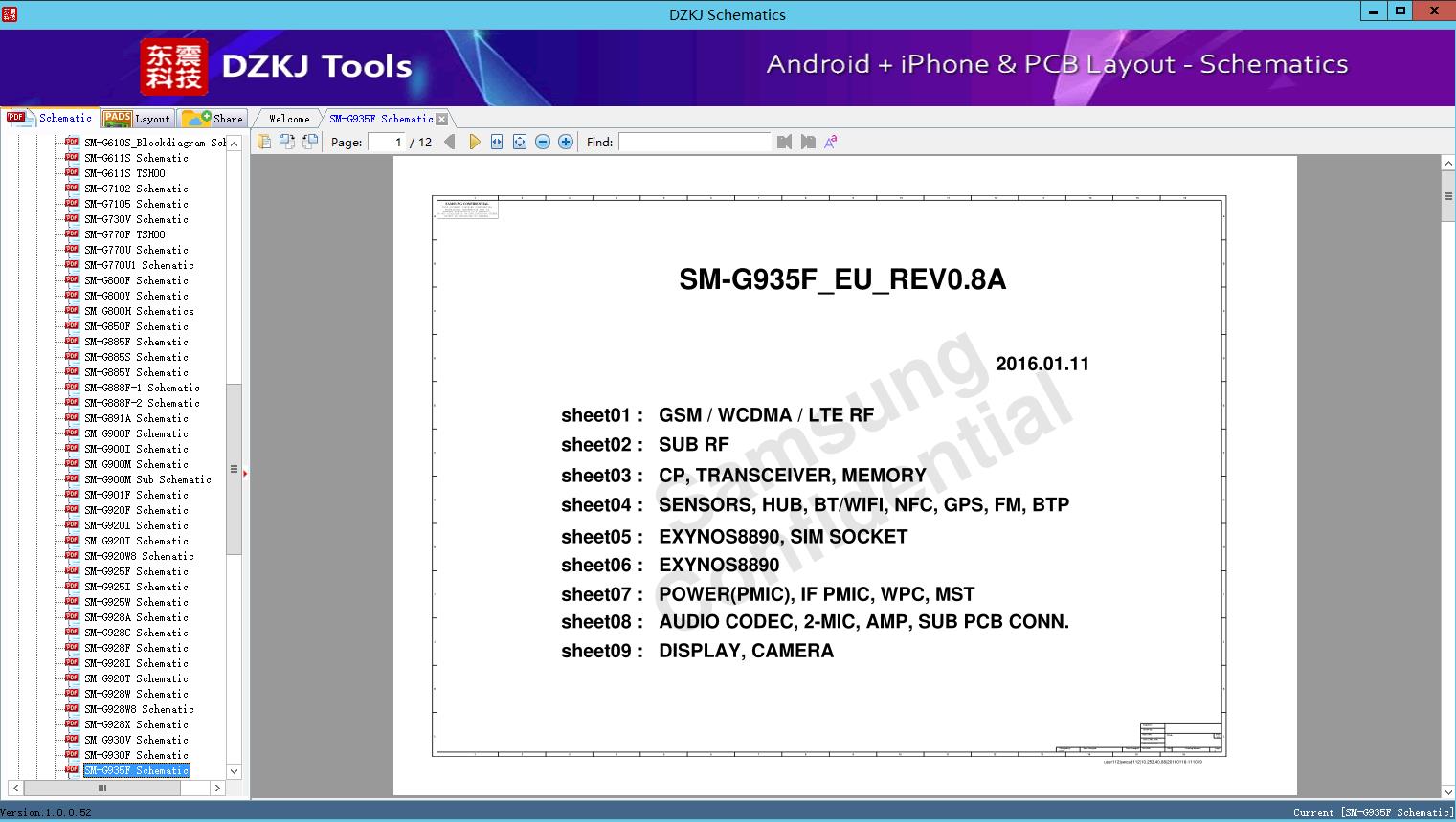The height and width of the screenshot is (822, 1456).
Task: Click the schematic page thumbnail title SM-G935F_EU_REV0.8A
Action: 842,279
